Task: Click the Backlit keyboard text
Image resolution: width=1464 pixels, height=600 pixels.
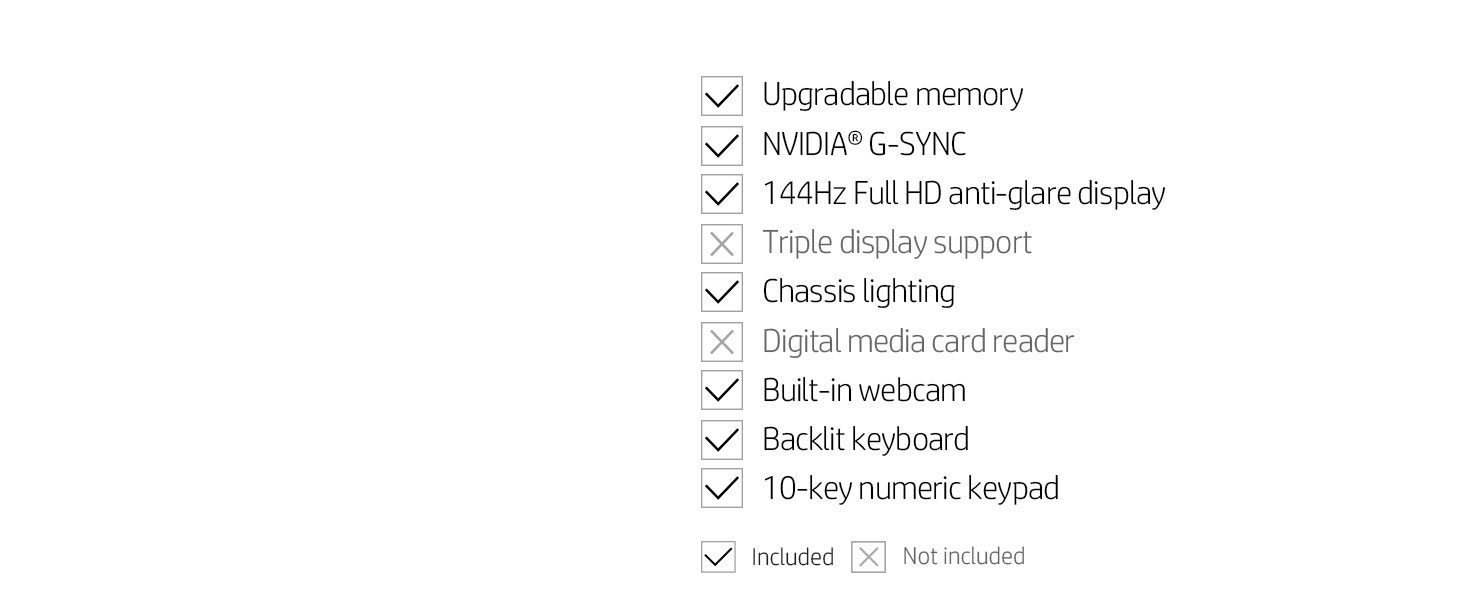Action: pyautogui.click(x=865, y=439)
